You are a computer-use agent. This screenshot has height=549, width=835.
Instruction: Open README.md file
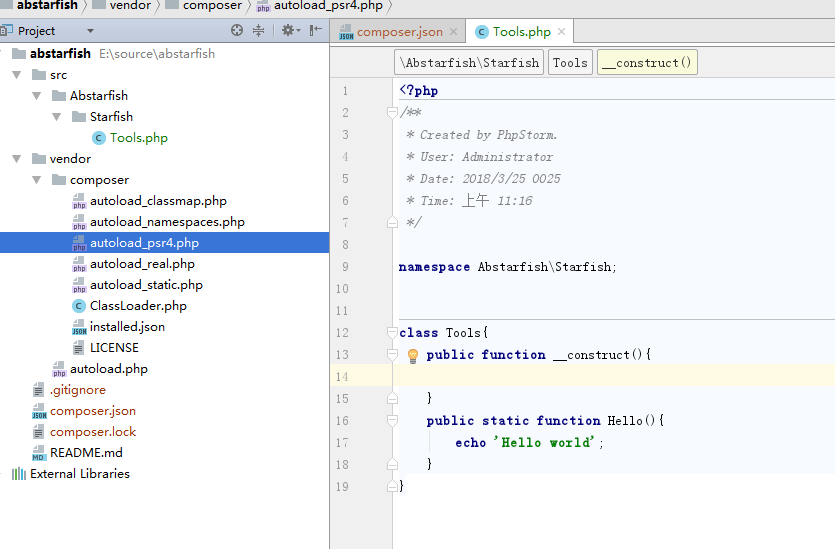(86, 453)
